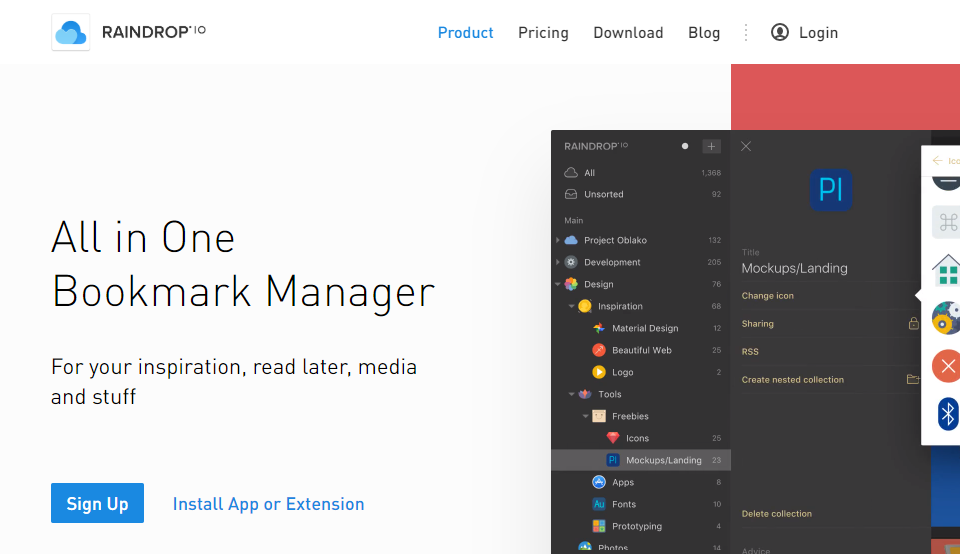
Task: Open the Prototyping collection label
Action: point(637,526)
